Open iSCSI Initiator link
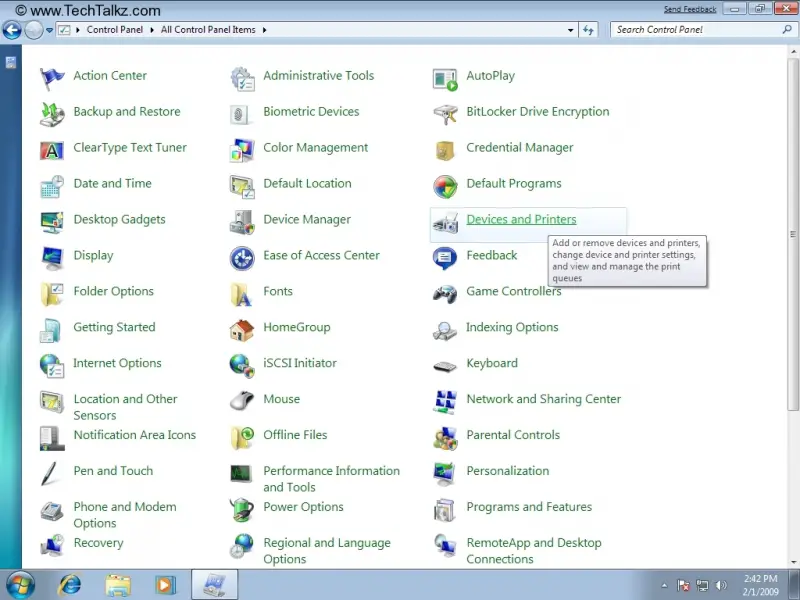 [300, 363]
